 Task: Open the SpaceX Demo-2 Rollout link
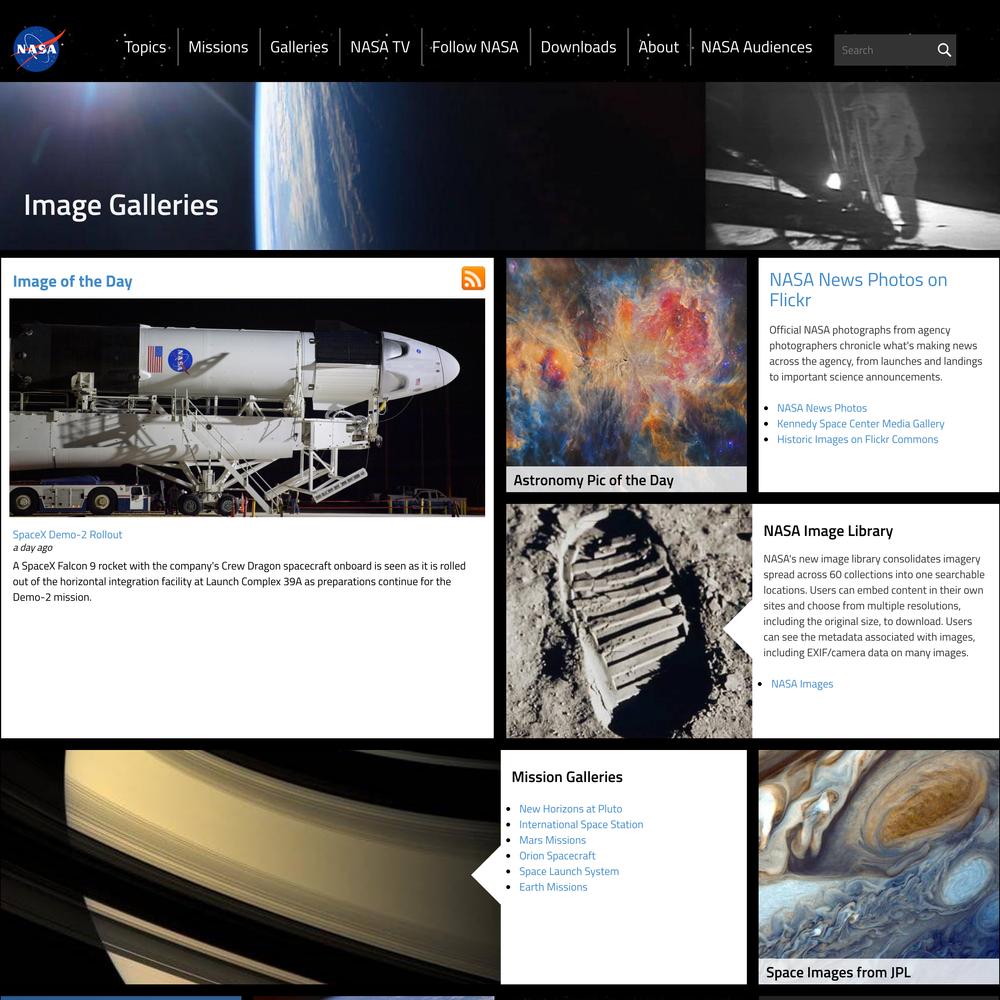pyautogui.click(x=68, y=534)
